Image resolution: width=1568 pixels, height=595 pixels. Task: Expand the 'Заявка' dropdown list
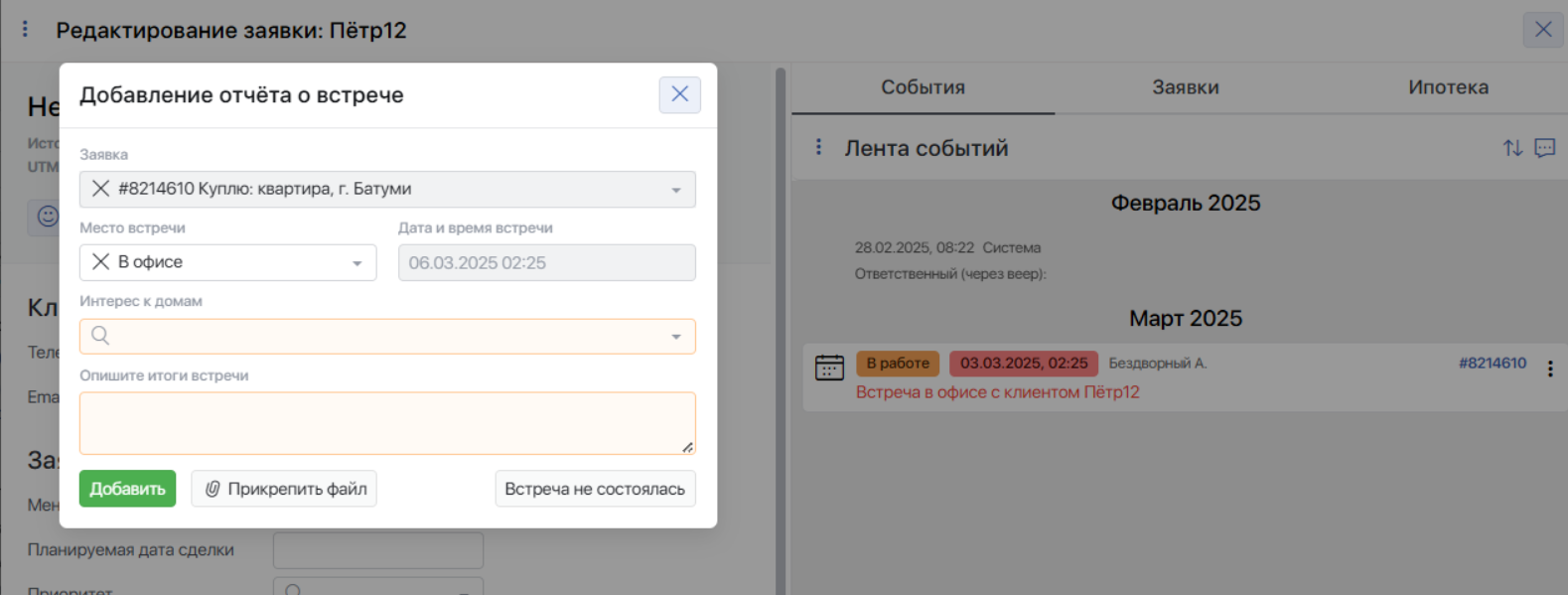675,190
